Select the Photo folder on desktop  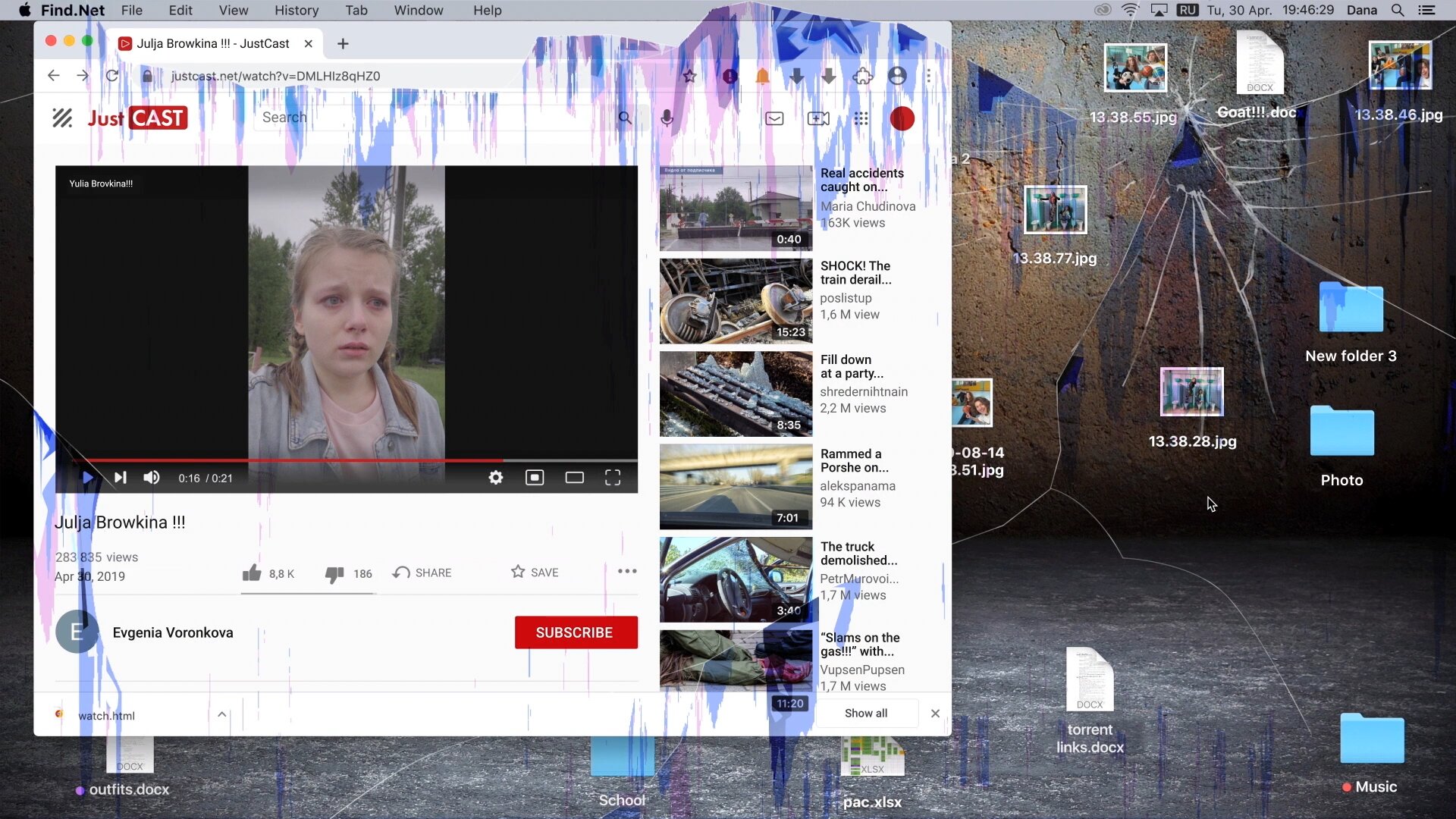(1341, 446)
